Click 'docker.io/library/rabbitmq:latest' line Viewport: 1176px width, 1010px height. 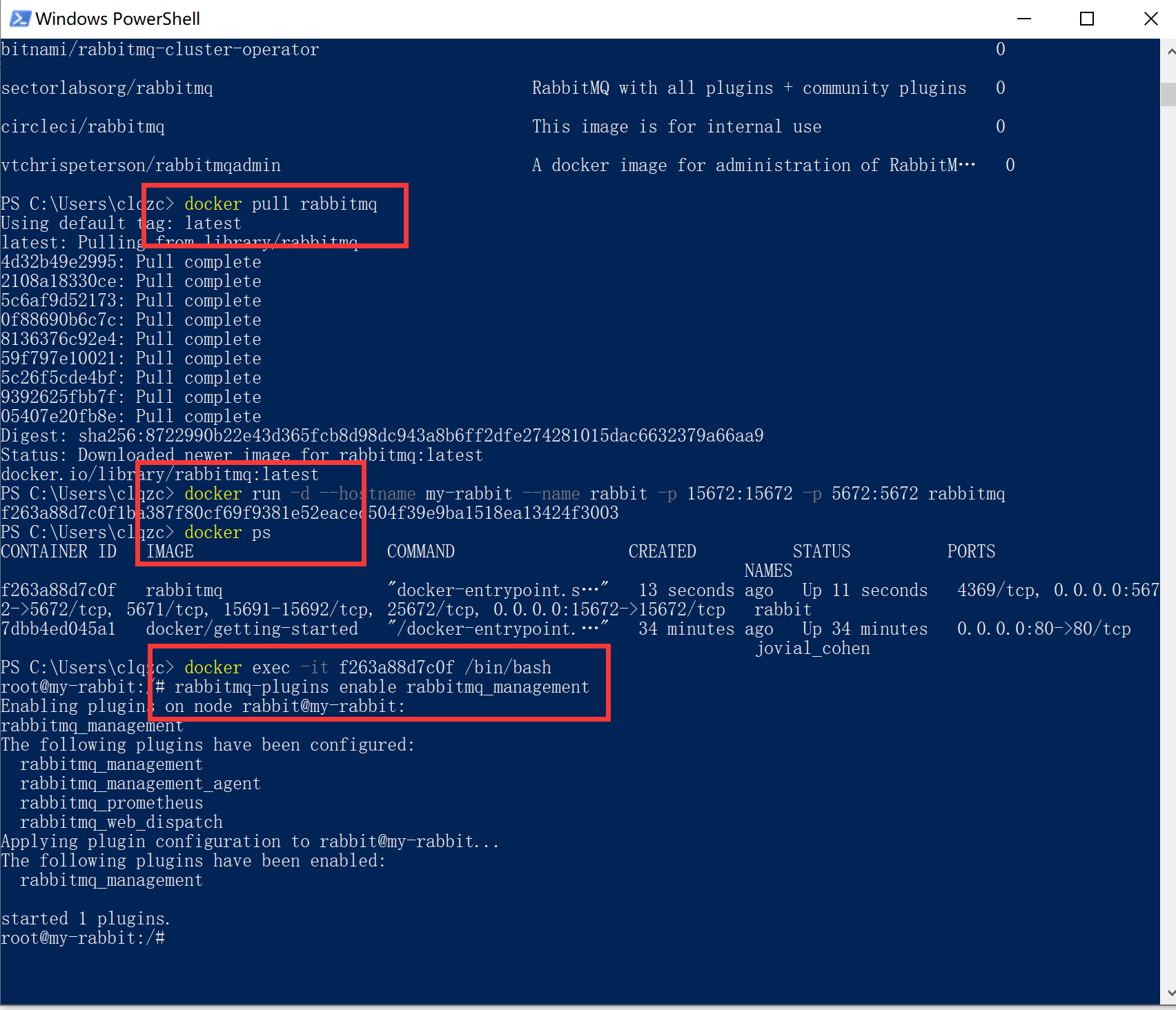tap(160, 475)
